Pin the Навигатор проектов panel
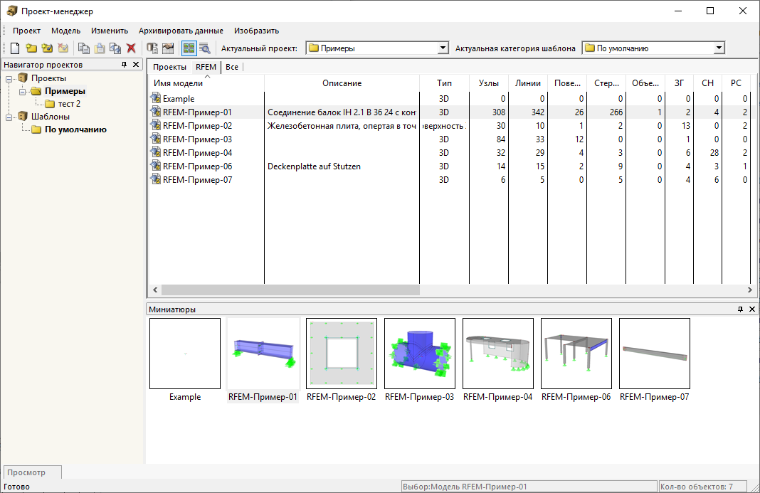This screenshot has width=760, height=493. [124, 64]
